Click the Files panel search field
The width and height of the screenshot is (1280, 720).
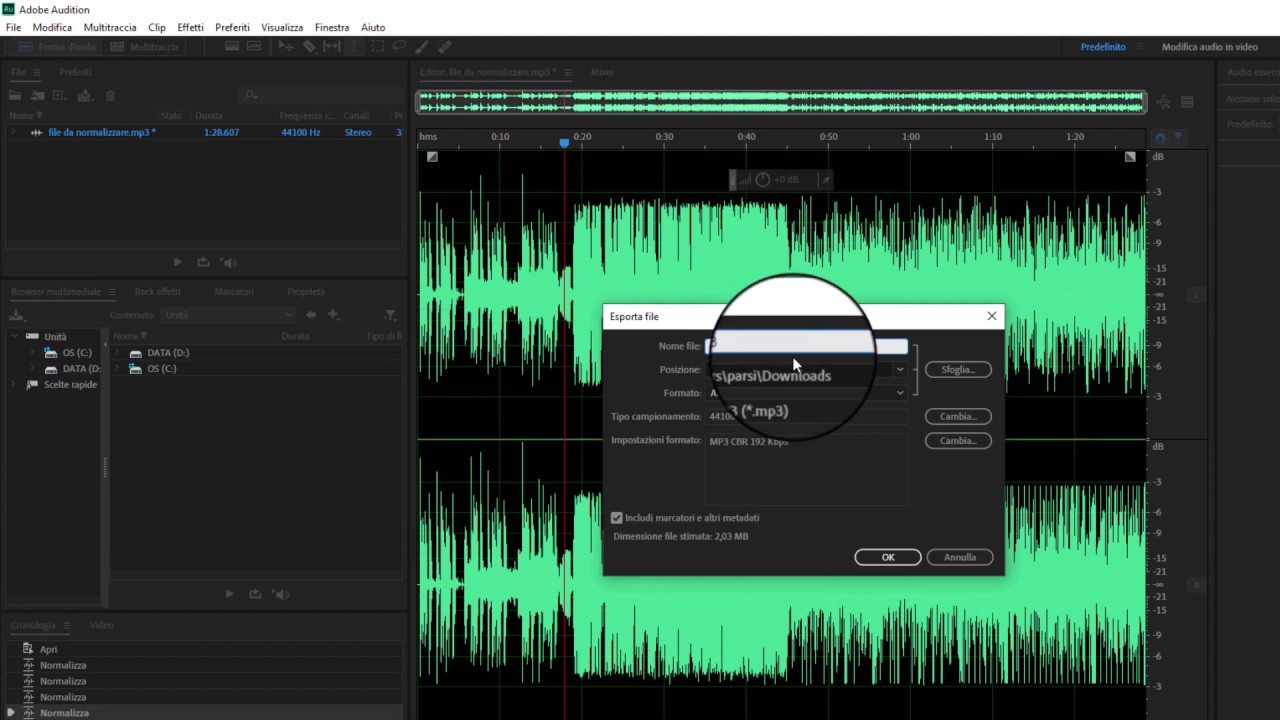tap(320, 96)
